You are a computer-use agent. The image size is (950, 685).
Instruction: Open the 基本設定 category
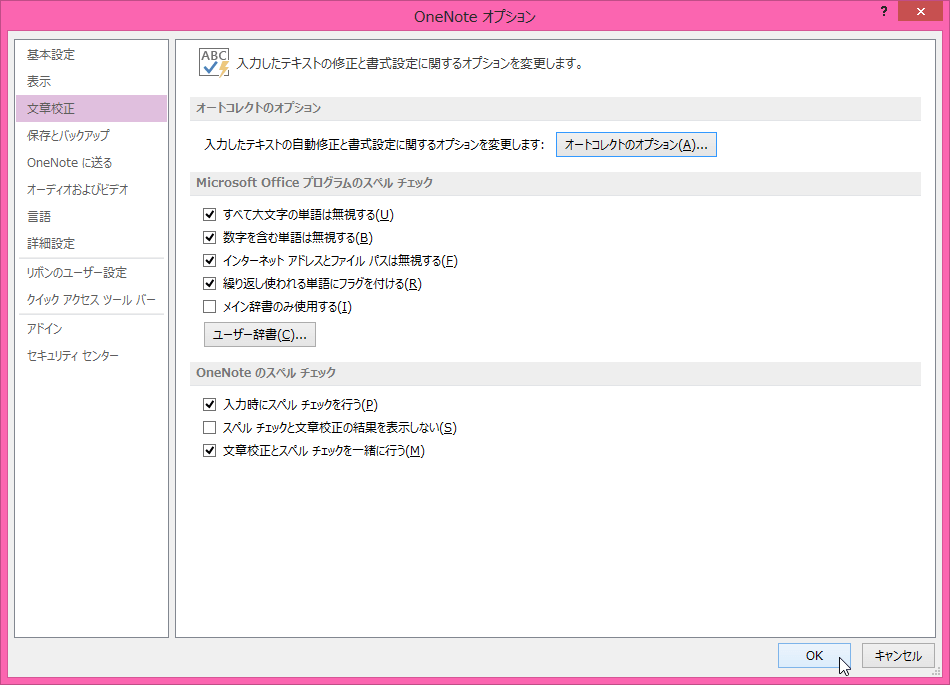click(x=91, y=55)
